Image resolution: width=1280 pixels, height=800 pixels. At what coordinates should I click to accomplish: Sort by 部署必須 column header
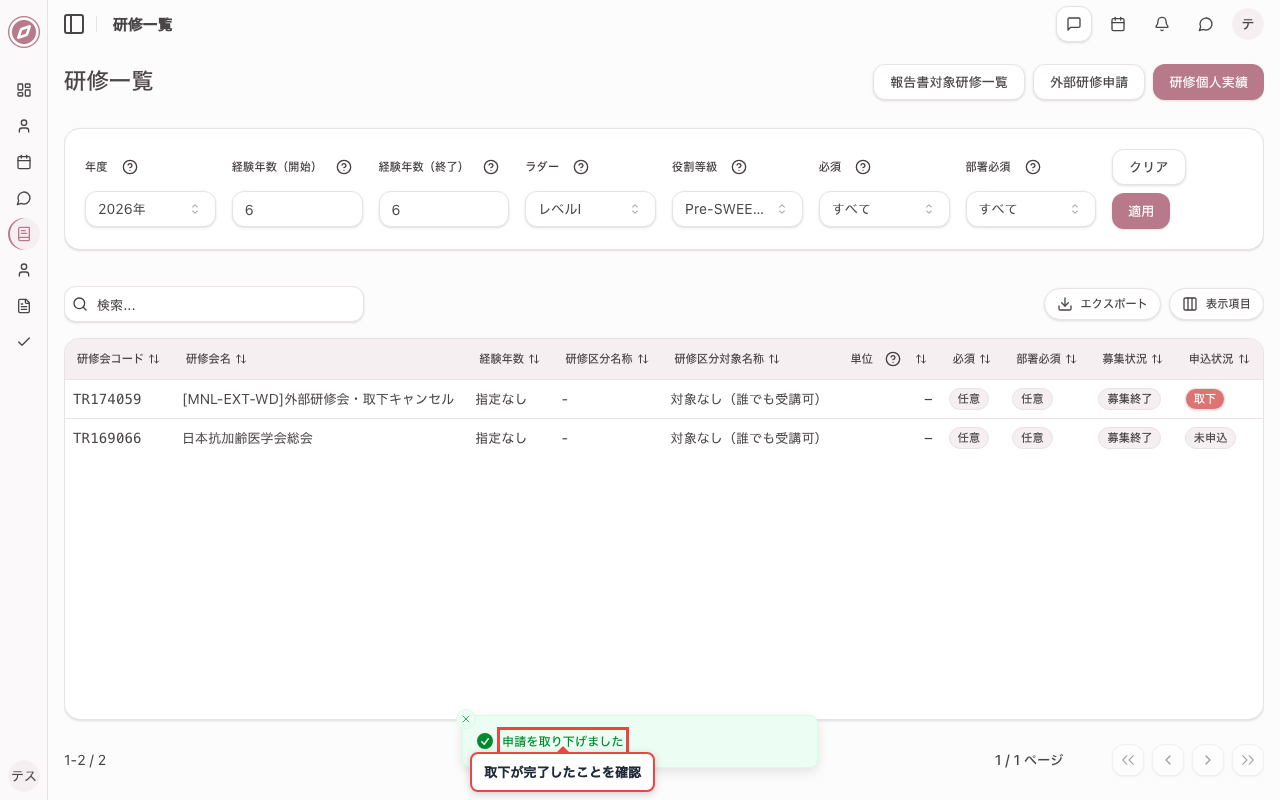point(1046,359)
